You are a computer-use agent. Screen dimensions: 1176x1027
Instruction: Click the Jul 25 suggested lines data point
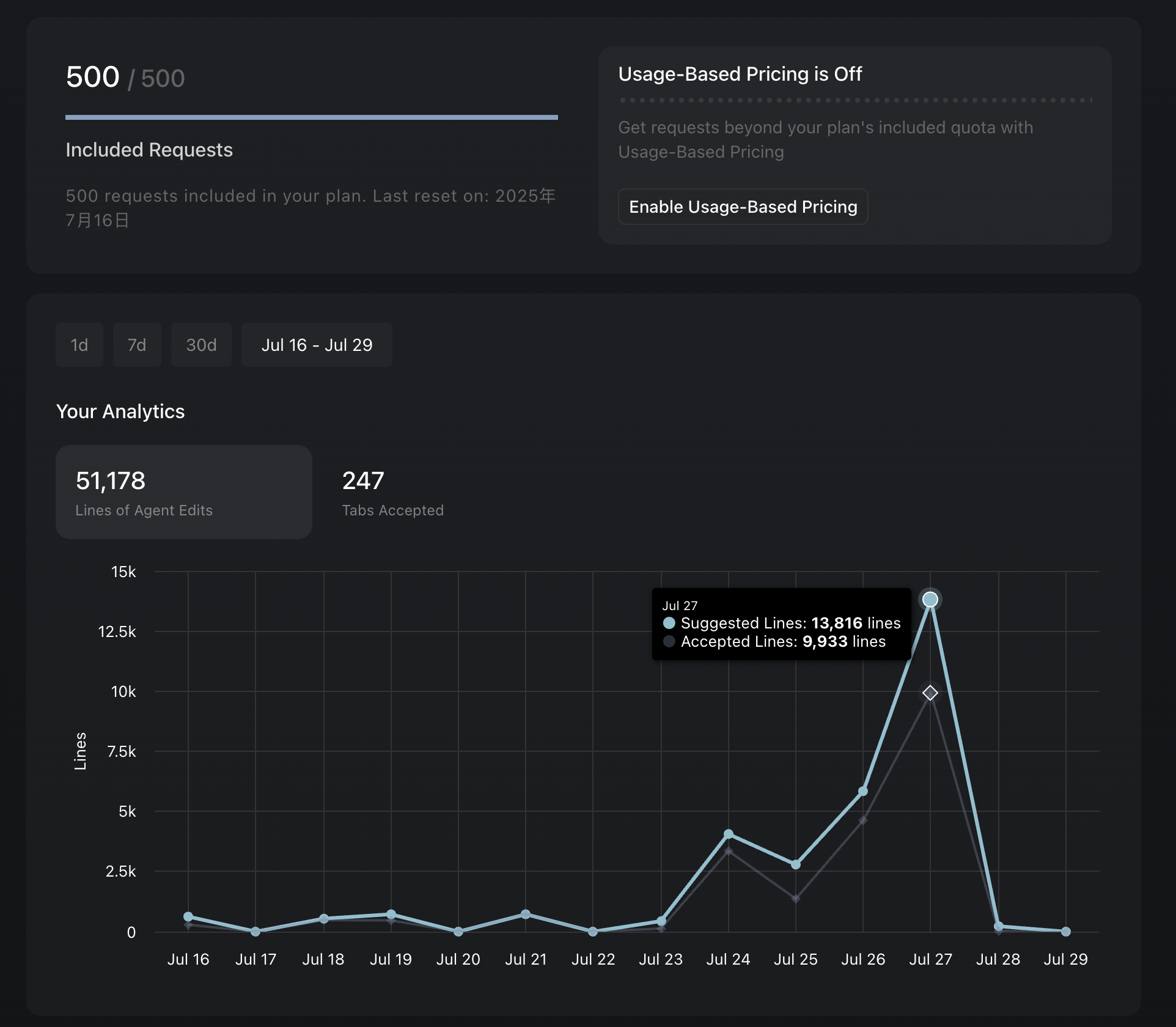pyautogui.click(x=795, y=864)
